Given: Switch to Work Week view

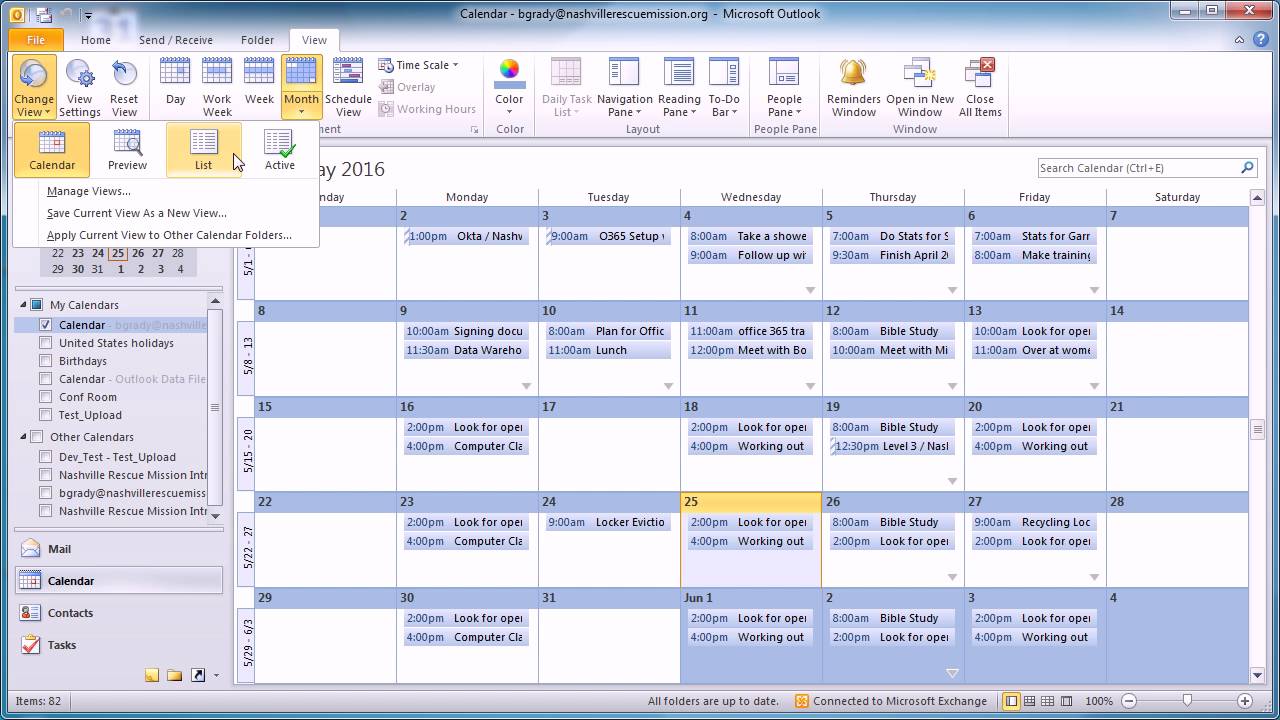Looking at the screenshot, I should 217,88.
